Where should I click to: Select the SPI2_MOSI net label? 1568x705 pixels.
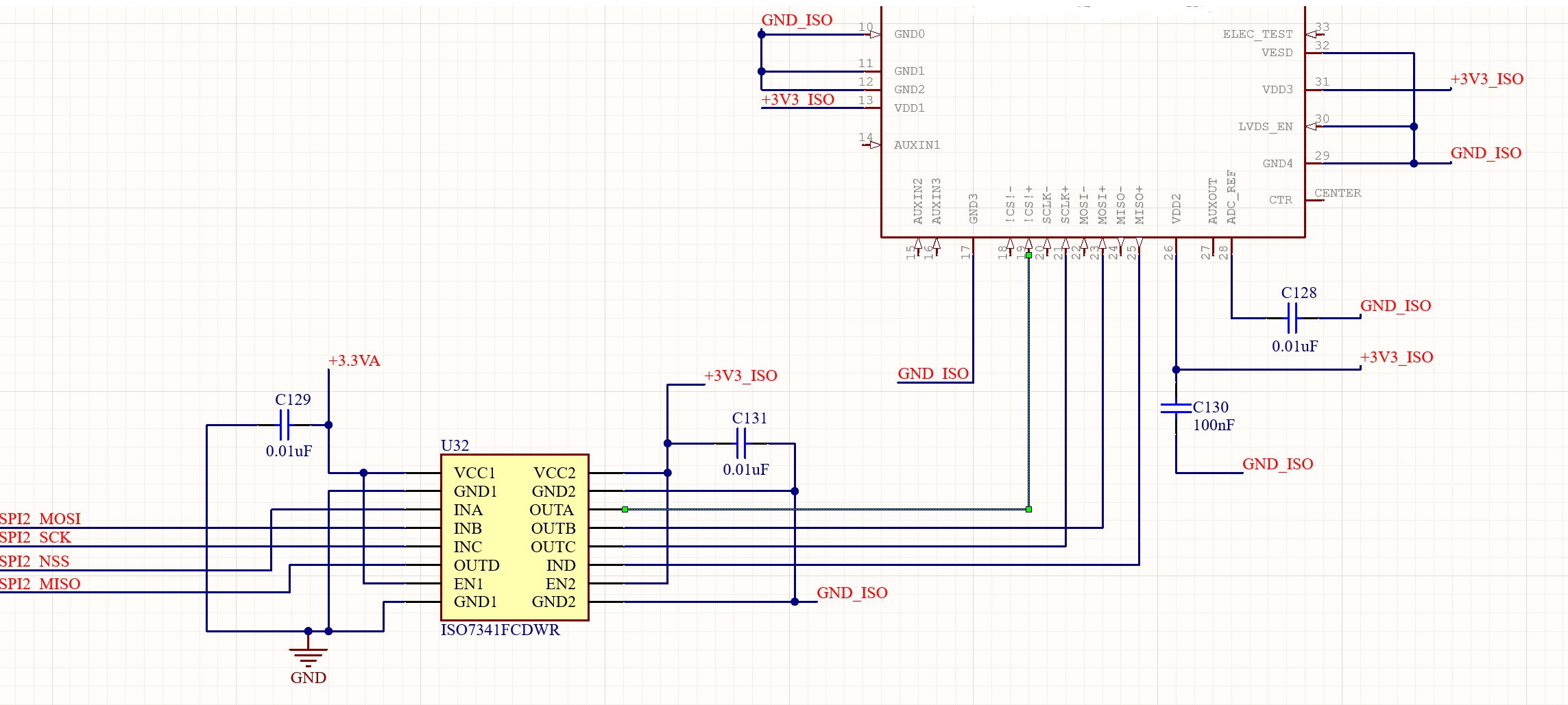(x=40, y=519)
